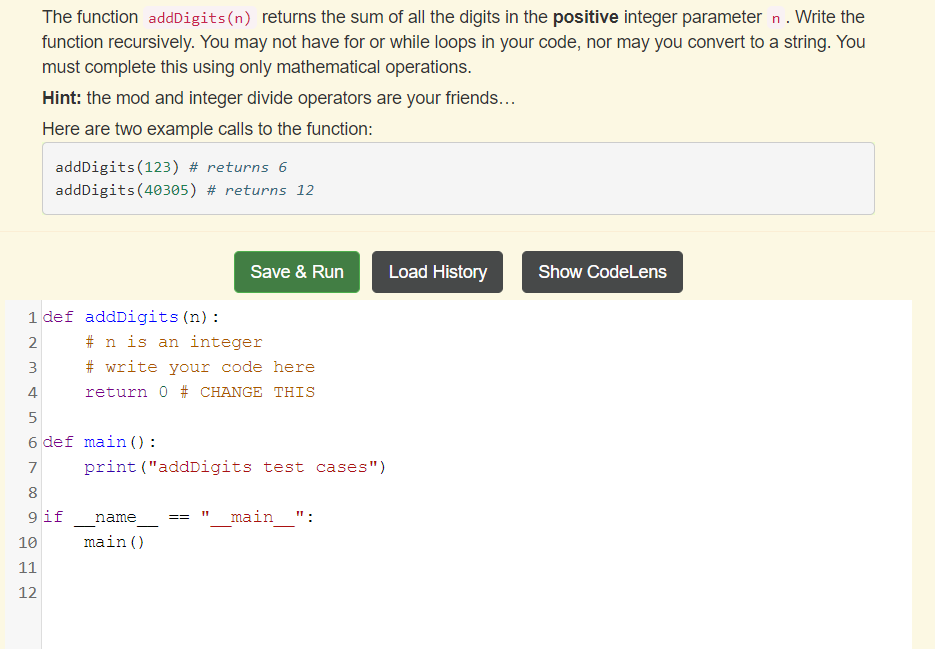Viewport: 935px width, 649px height.
Task: Show CodeLens for the code
Action: tap(602, 272)
